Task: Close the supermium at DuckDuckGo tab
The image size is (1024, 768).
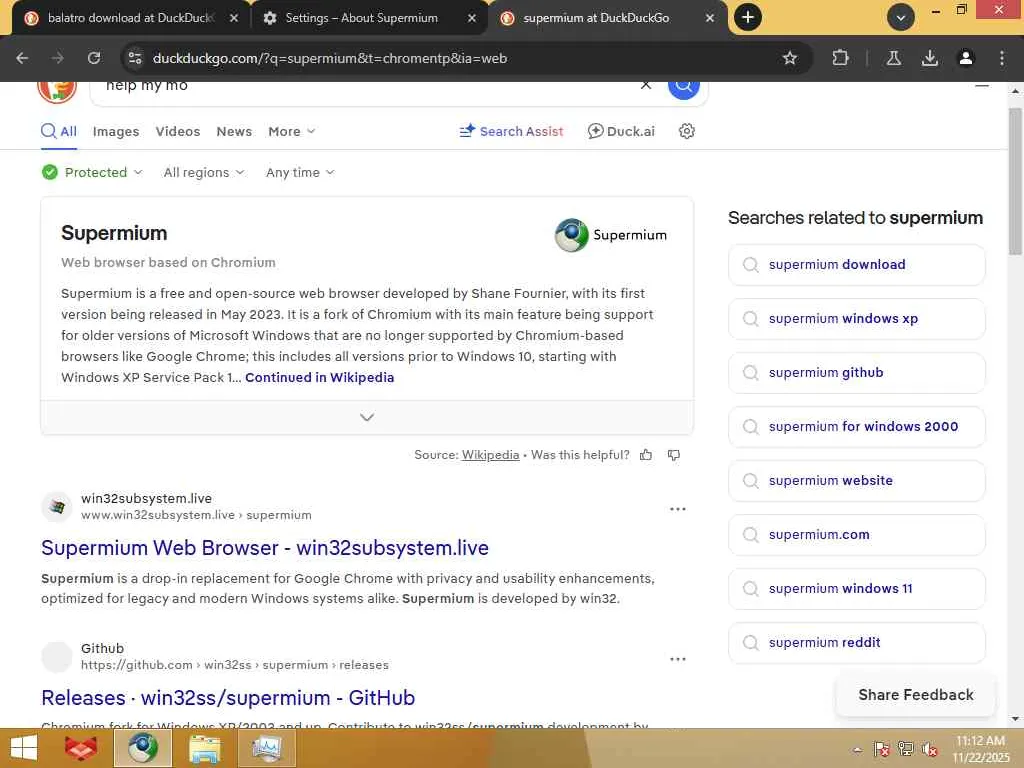Action: 710,18
